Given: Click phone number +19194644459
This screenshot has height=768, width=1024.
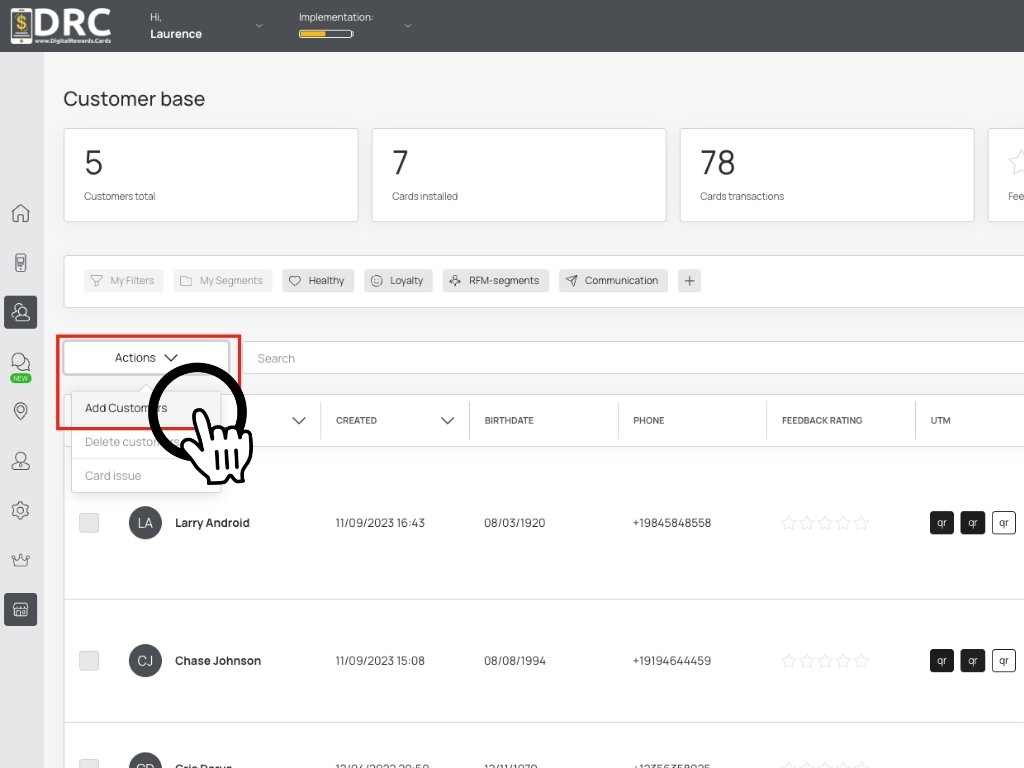Looking at the screenshot, I should click(671, 660).
